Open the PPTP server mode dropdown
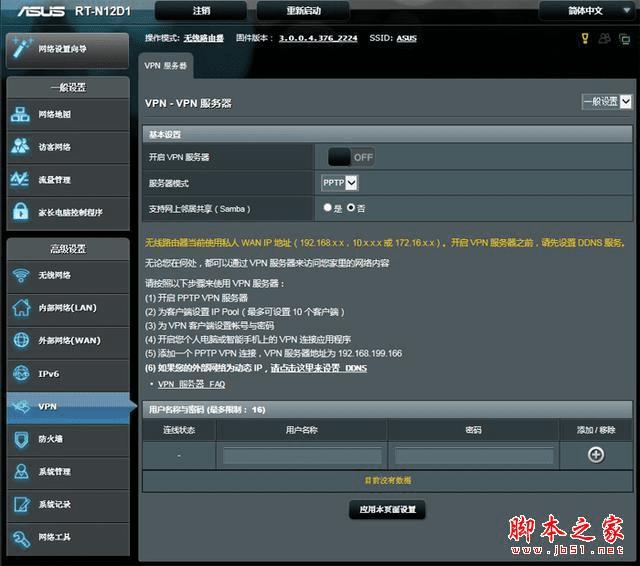The image size is (640, 566). click(340, 183)
